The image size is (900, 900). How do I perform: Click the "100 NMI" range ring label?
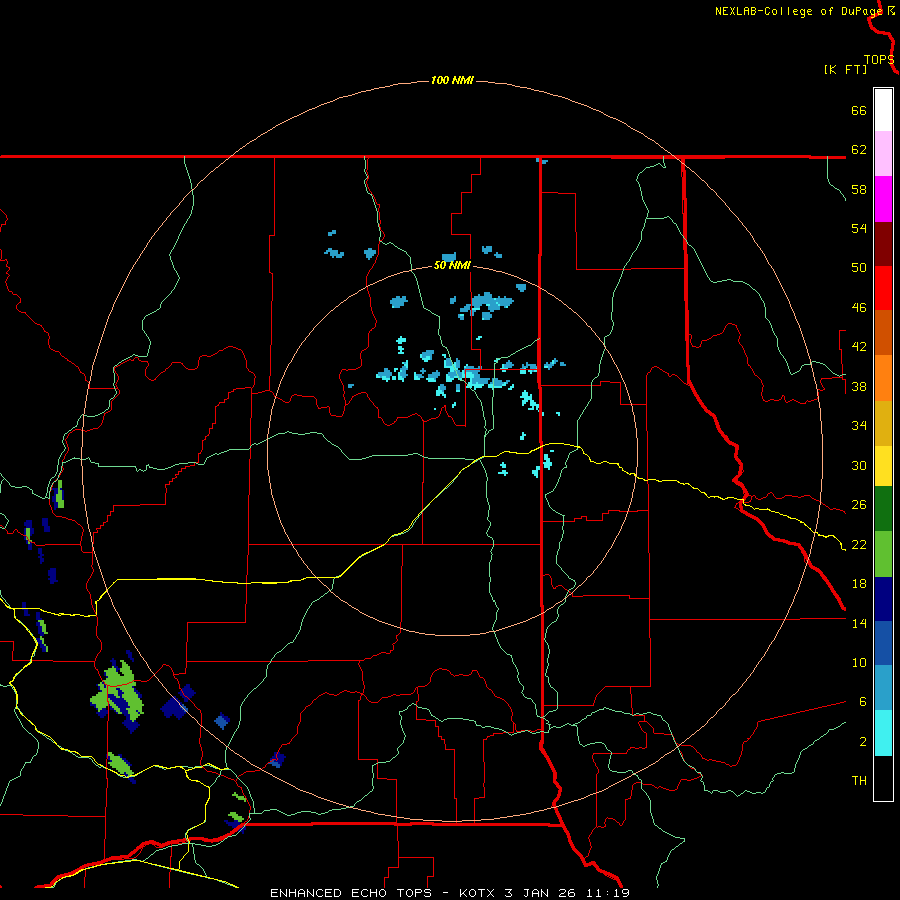click(x=452, y=80)
